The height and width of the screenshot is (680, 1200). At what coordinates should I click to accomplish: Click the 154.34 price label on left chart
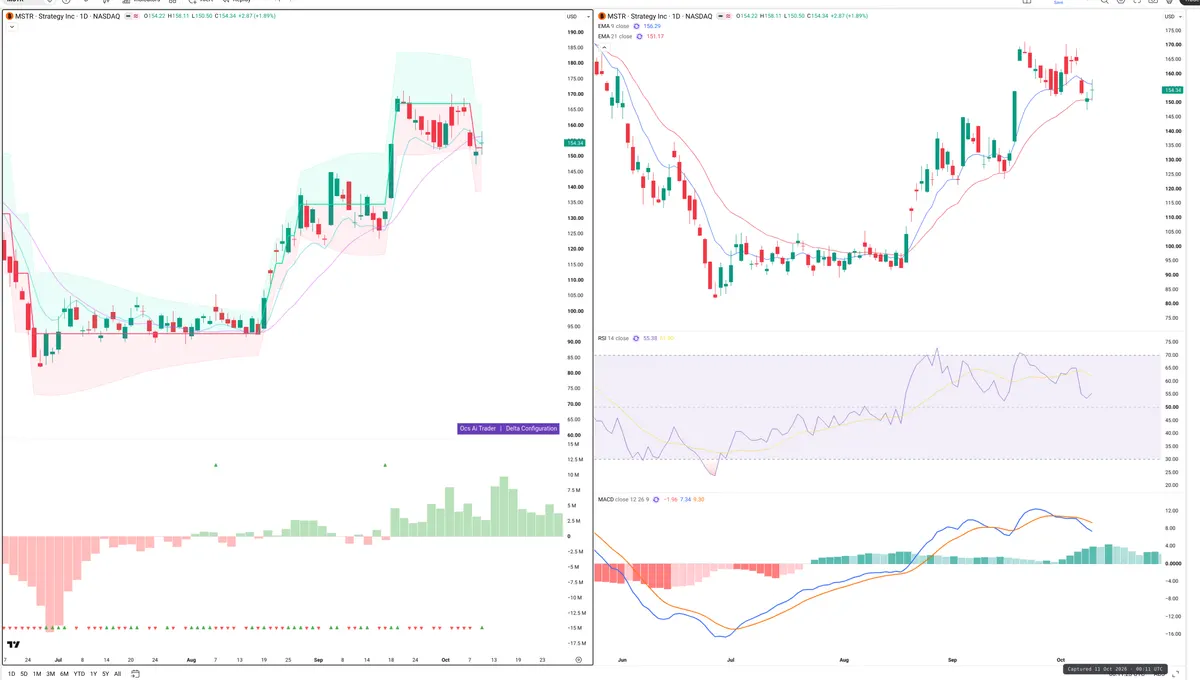[575, 143]
